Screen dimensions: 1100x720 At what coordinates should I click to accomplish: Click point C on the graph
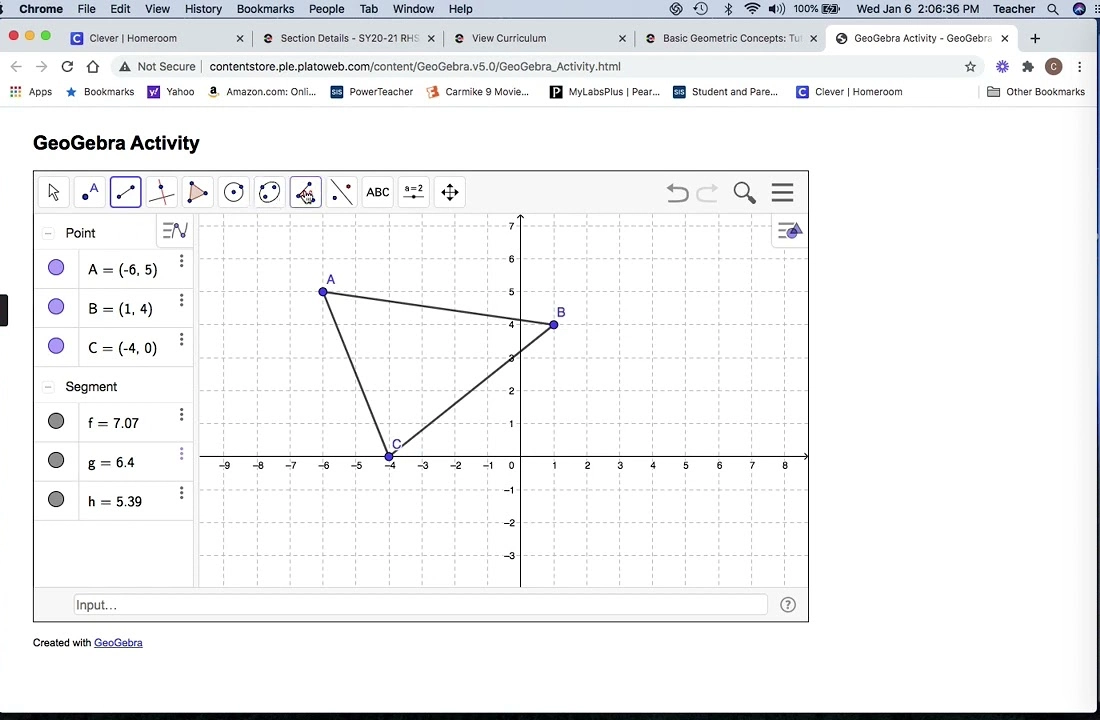[389, 456]
